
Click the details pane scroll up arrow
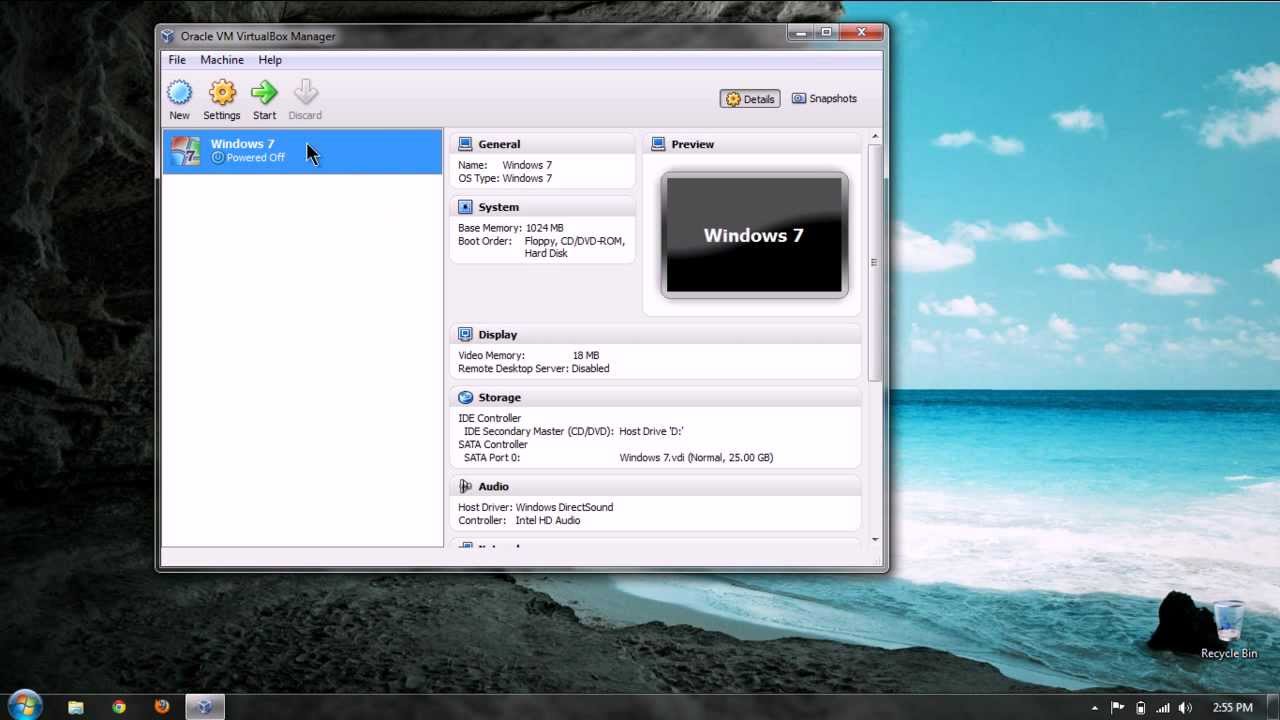[x=875, y=137]
